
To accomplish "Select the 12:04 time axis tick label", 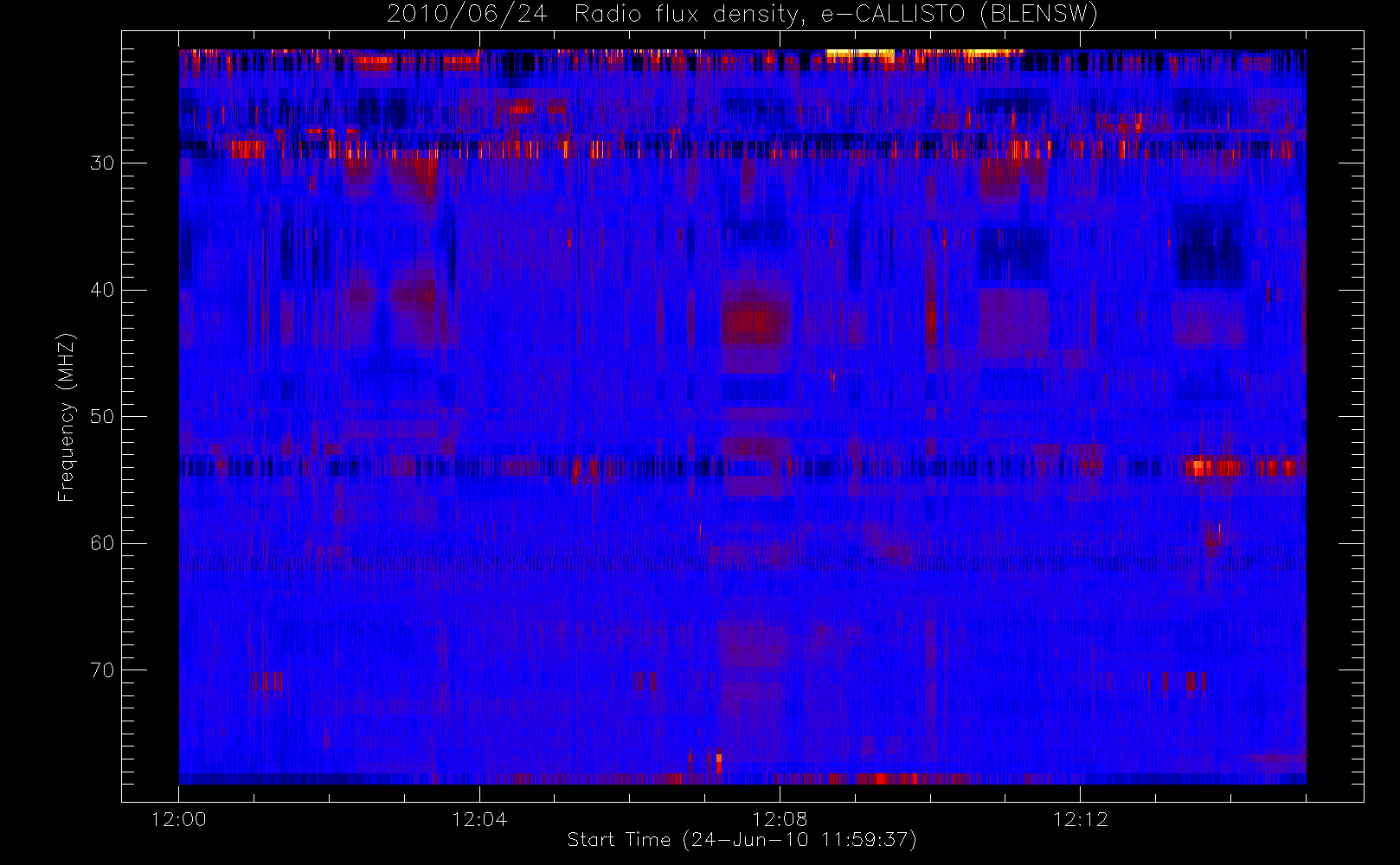I will point(479,819).
